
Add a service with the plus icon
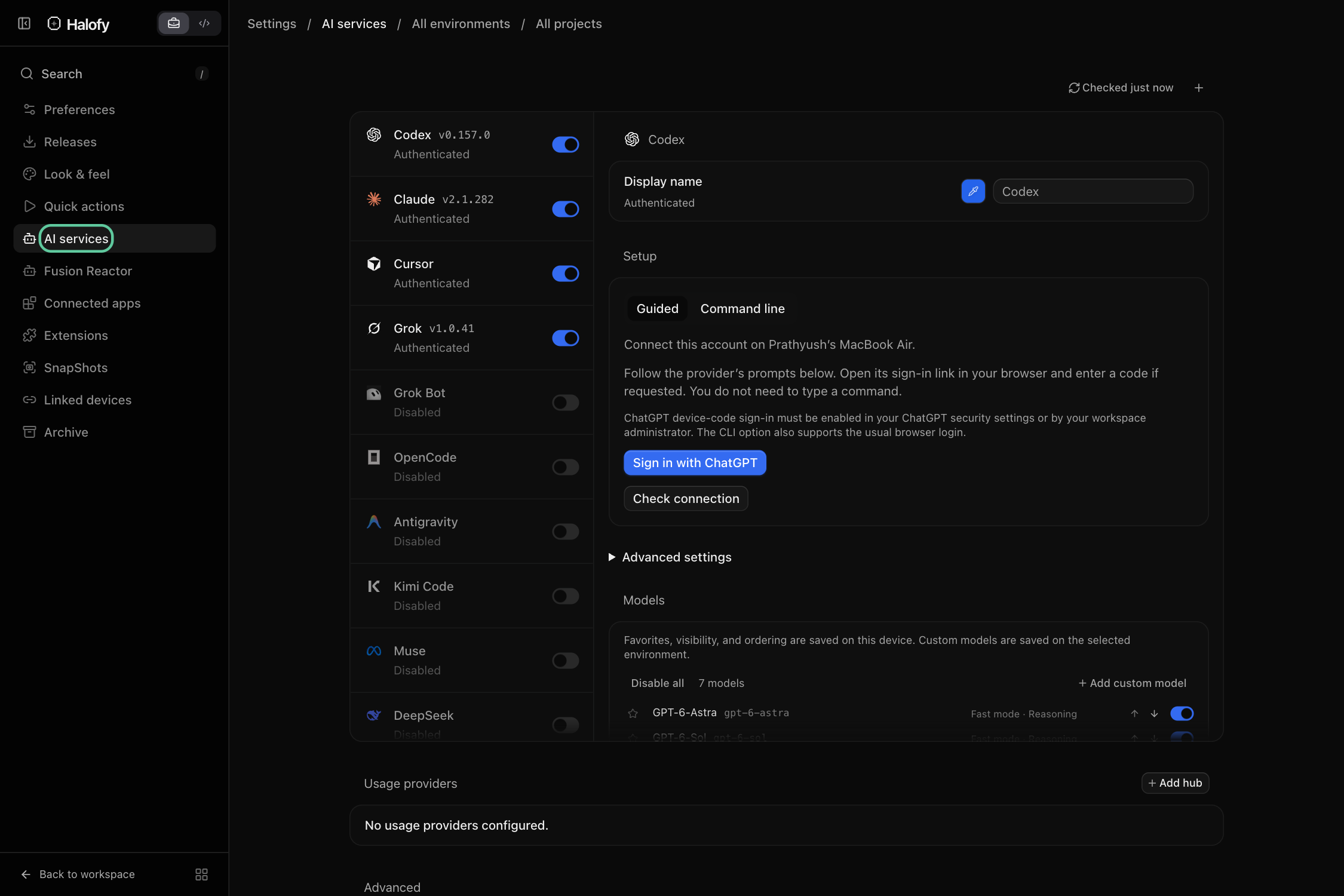(x=1198, y=88)
